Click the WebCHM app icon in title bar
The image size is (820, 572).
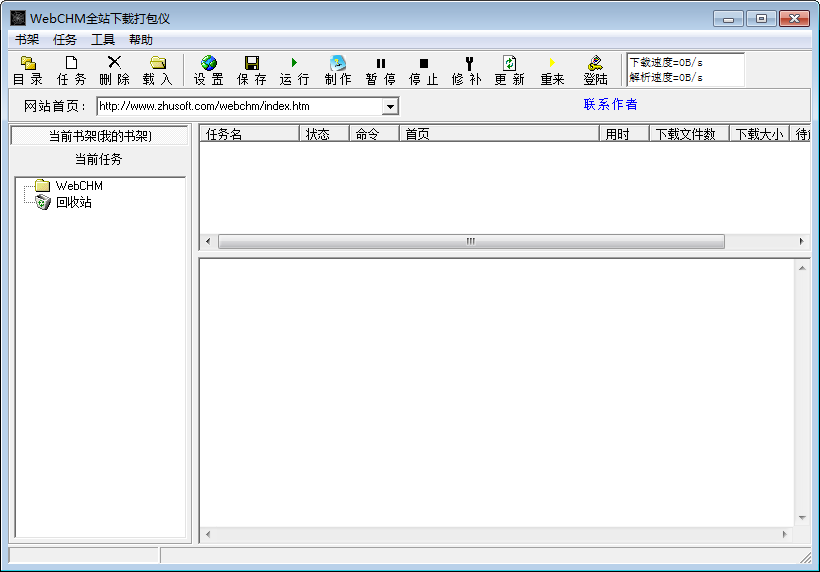click(18, 18)
